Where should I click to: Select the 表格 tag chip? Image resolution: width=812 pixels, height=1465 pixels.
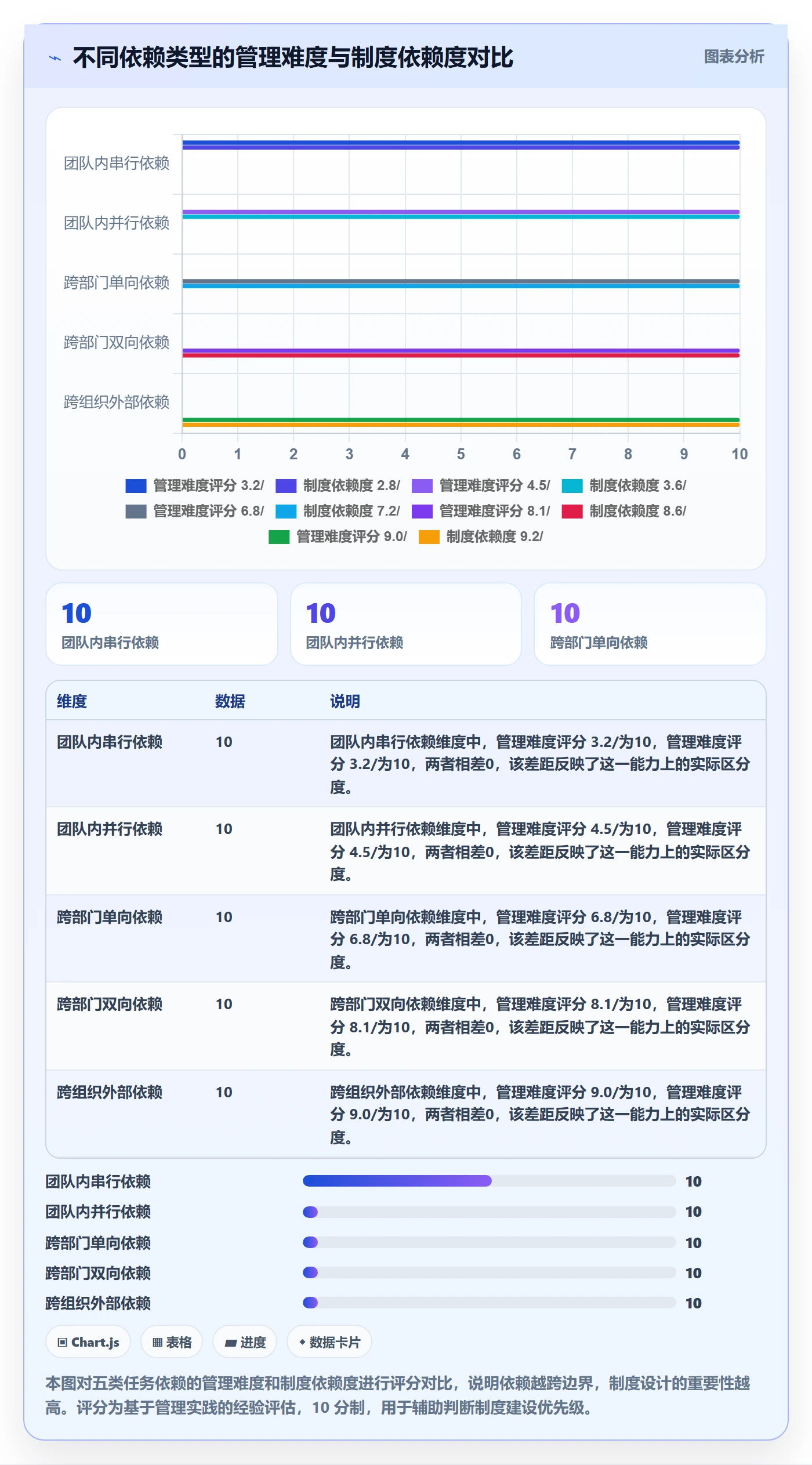point(172,1342)
